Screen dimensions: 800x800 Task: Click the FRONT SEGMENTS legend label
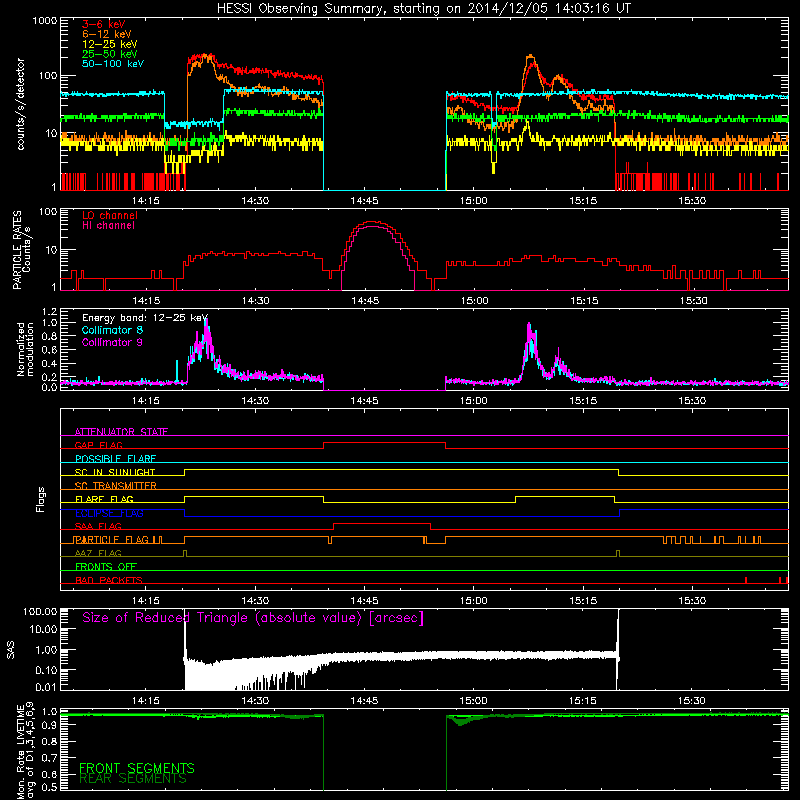tap(137, 768)
